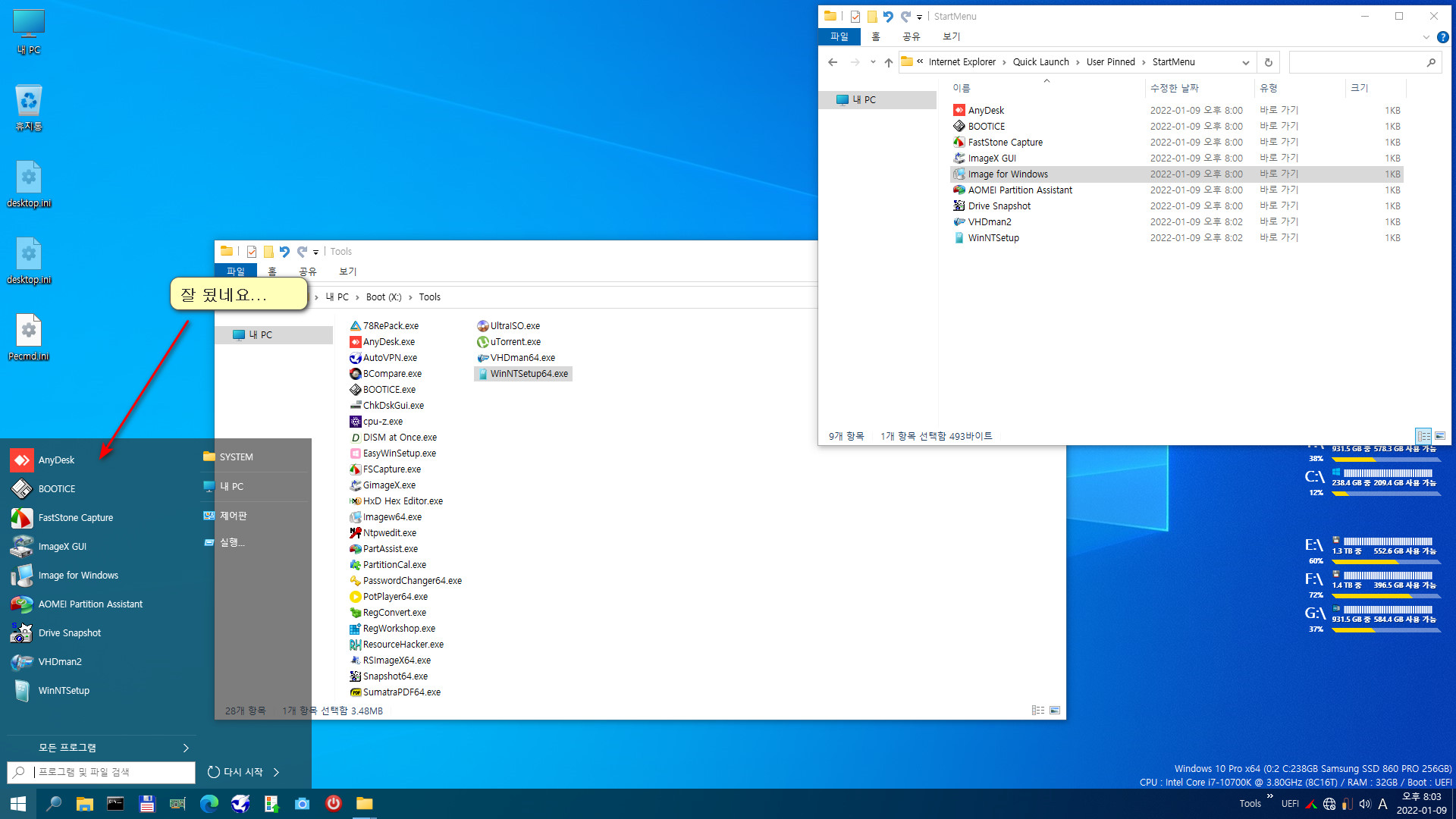Sort by 수정한 날짜 column header
This screenshot has height=819, width=1456.
coord(1174,88)
